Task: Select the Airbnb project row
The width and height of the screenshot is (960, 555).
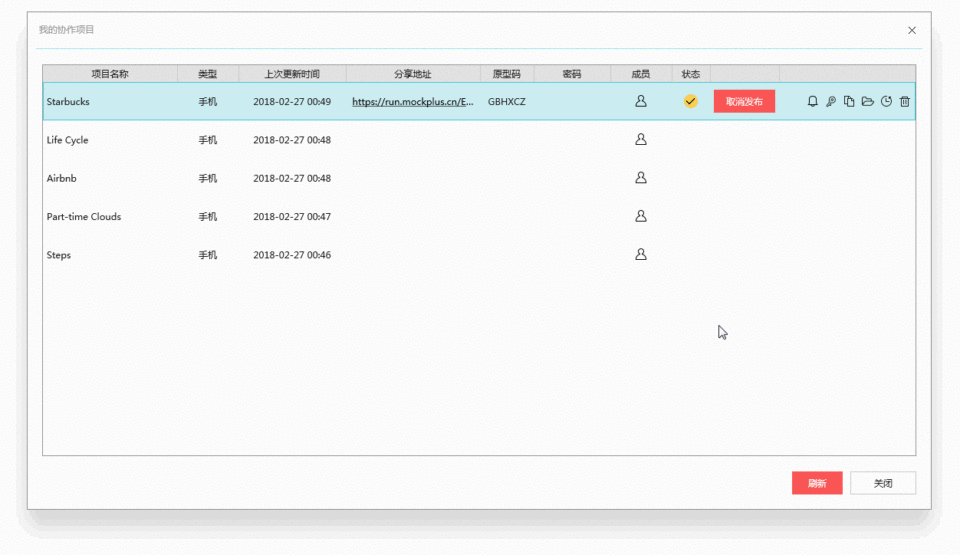Action: [x=479, y=178]
